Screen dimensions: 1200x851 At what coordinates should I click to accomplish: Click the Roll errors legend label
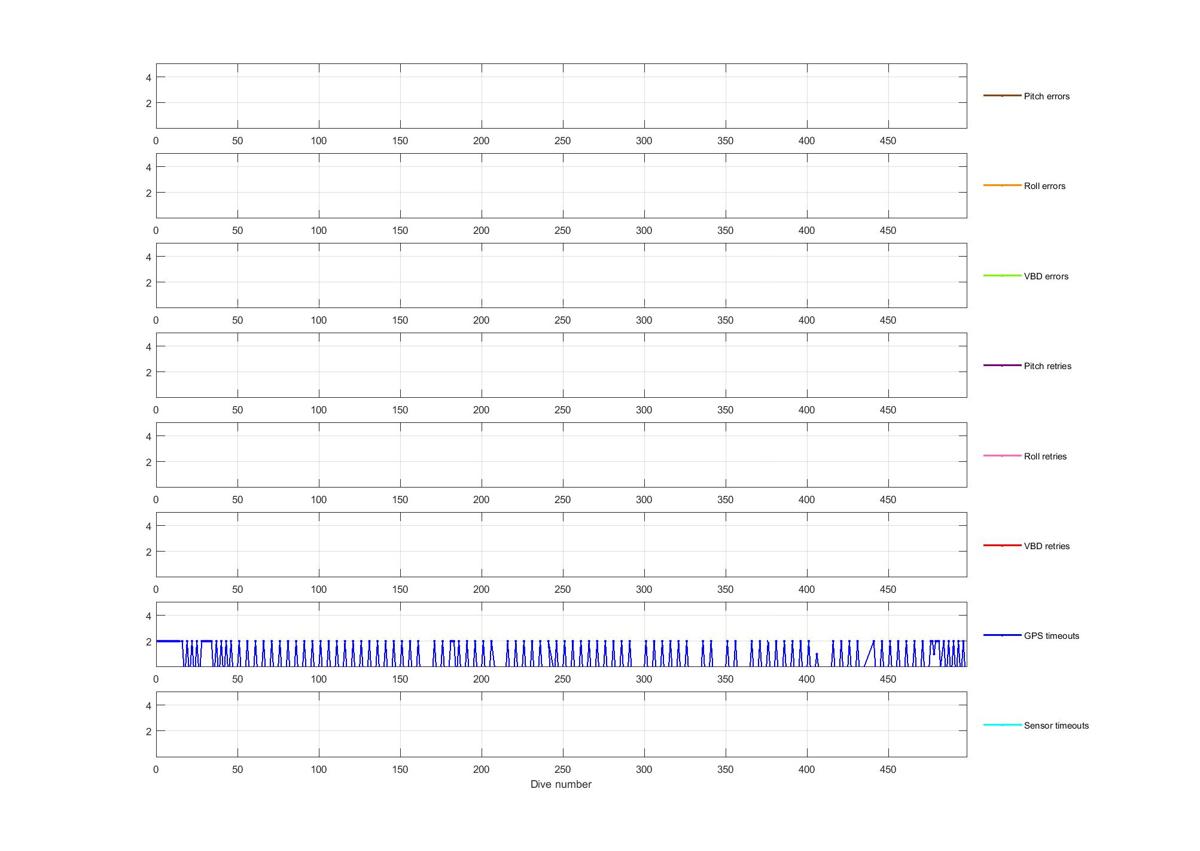[1044, 187]
